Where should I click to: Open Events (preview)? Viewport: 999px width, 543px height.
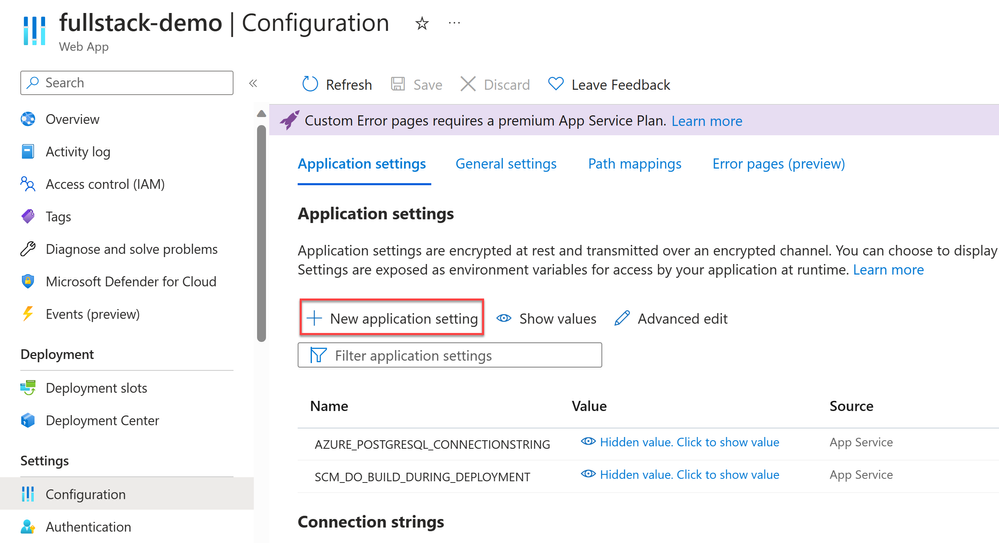click(93, 314)
